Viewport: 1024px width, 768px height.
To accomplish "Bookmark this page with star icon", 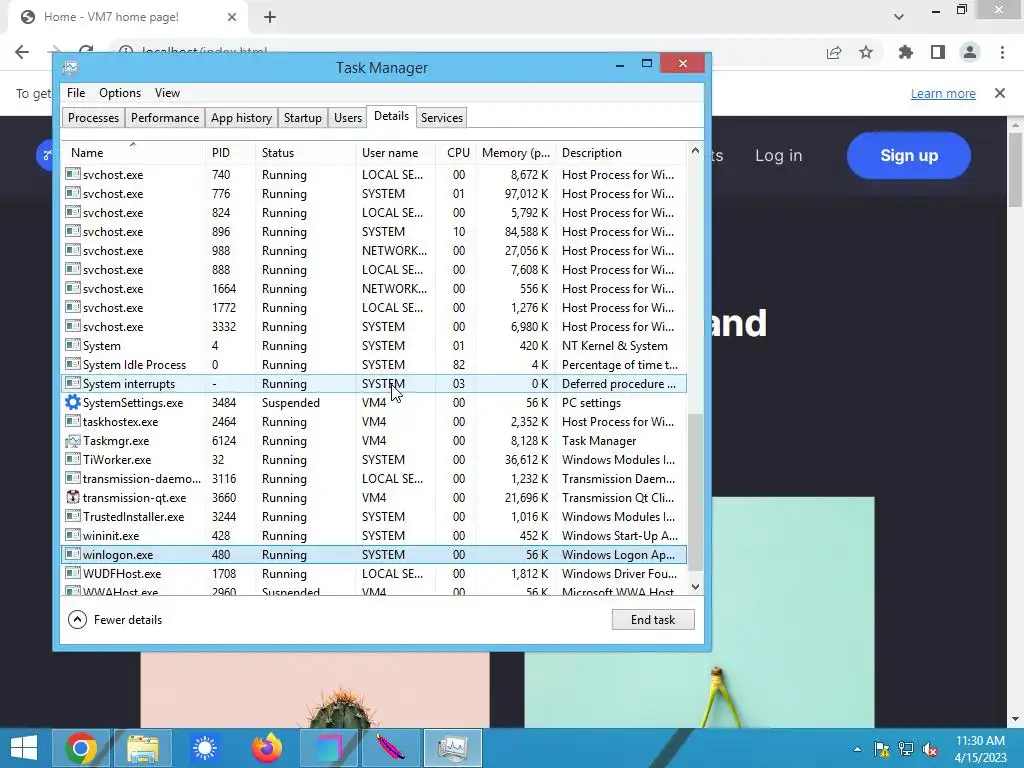I will tap(866, 52).
